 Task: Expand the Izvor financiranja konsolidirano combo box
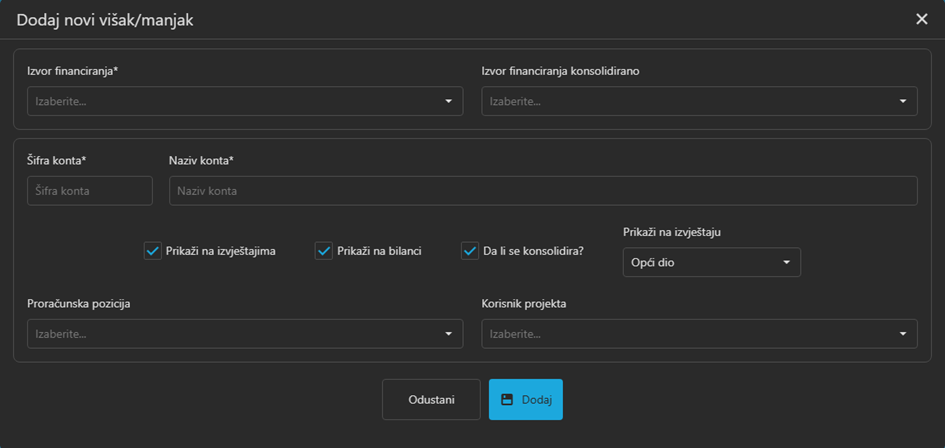click(x=690, y=101)
